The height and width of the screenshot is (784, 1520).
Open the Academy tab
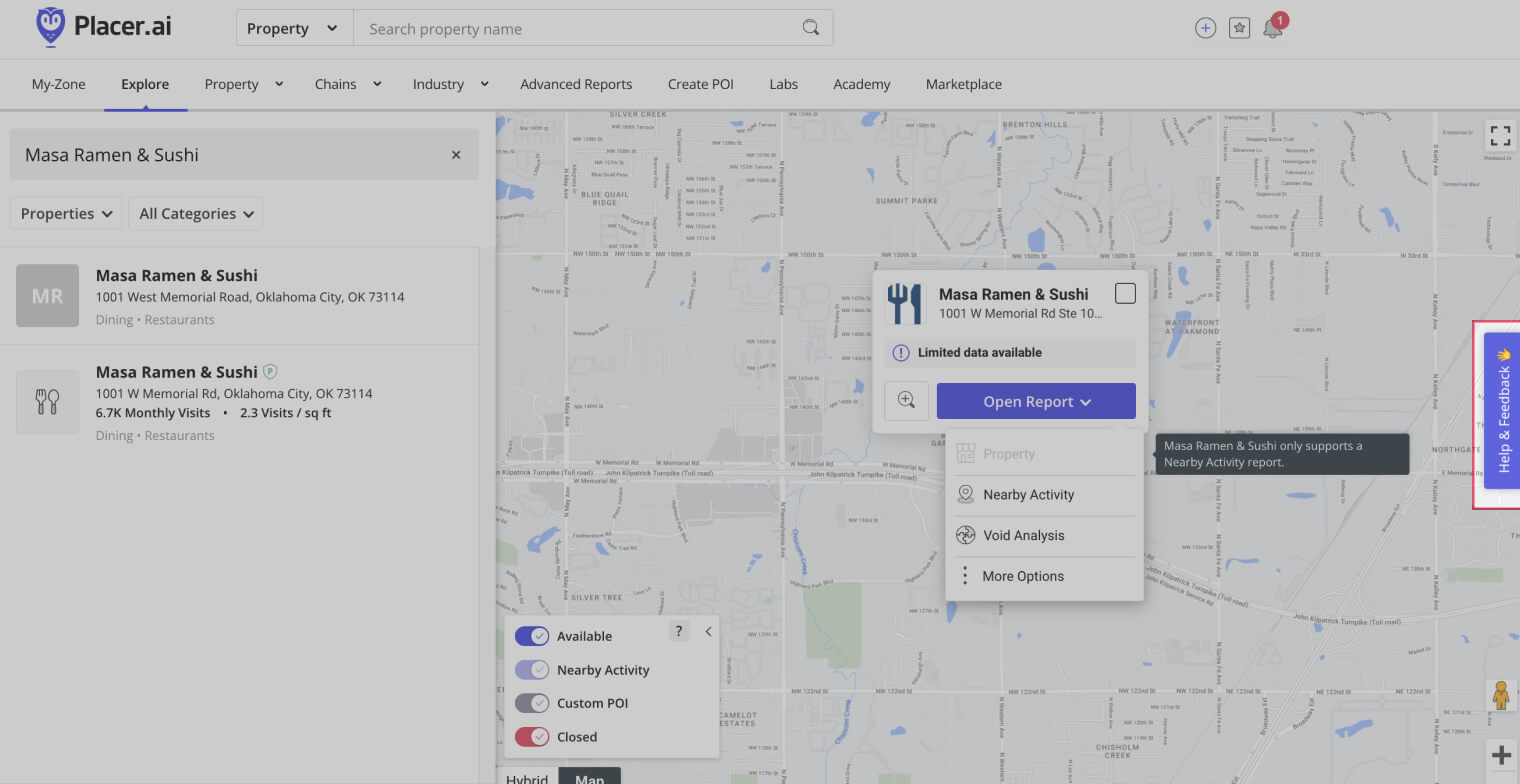[x=862, y=84]
